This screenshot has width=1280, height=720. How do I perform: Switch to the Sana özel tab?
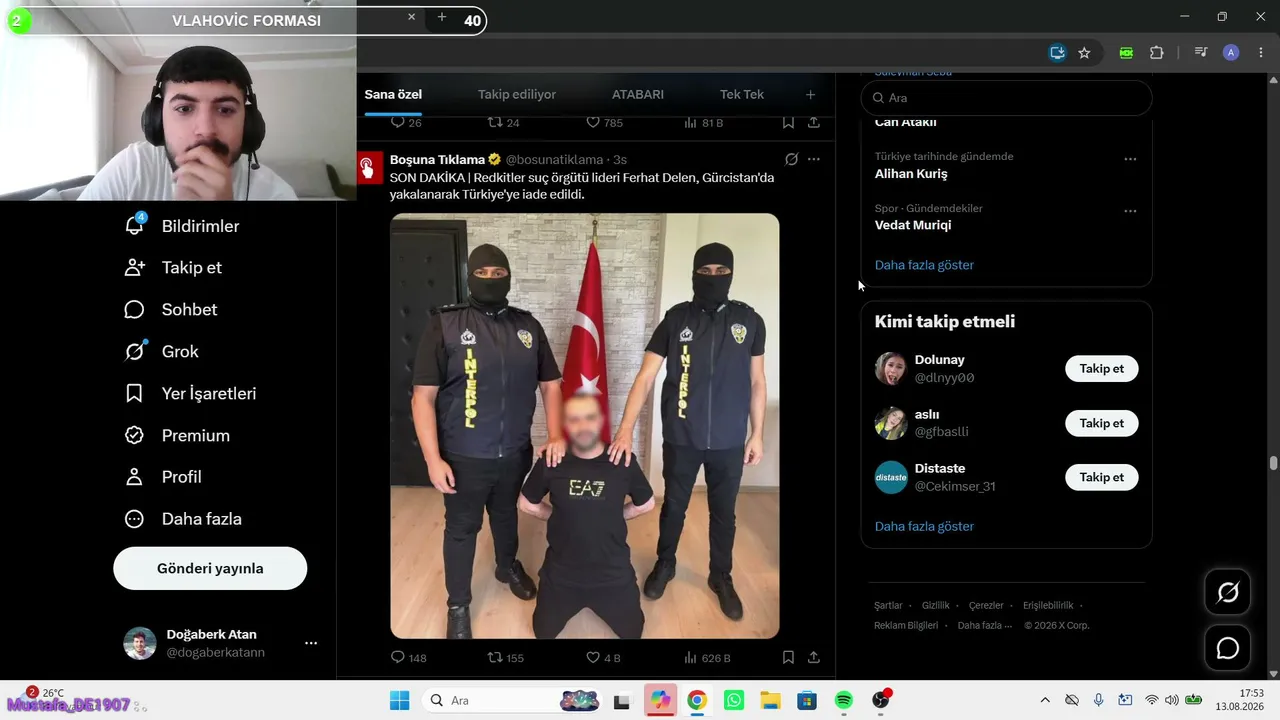[393, 95]
